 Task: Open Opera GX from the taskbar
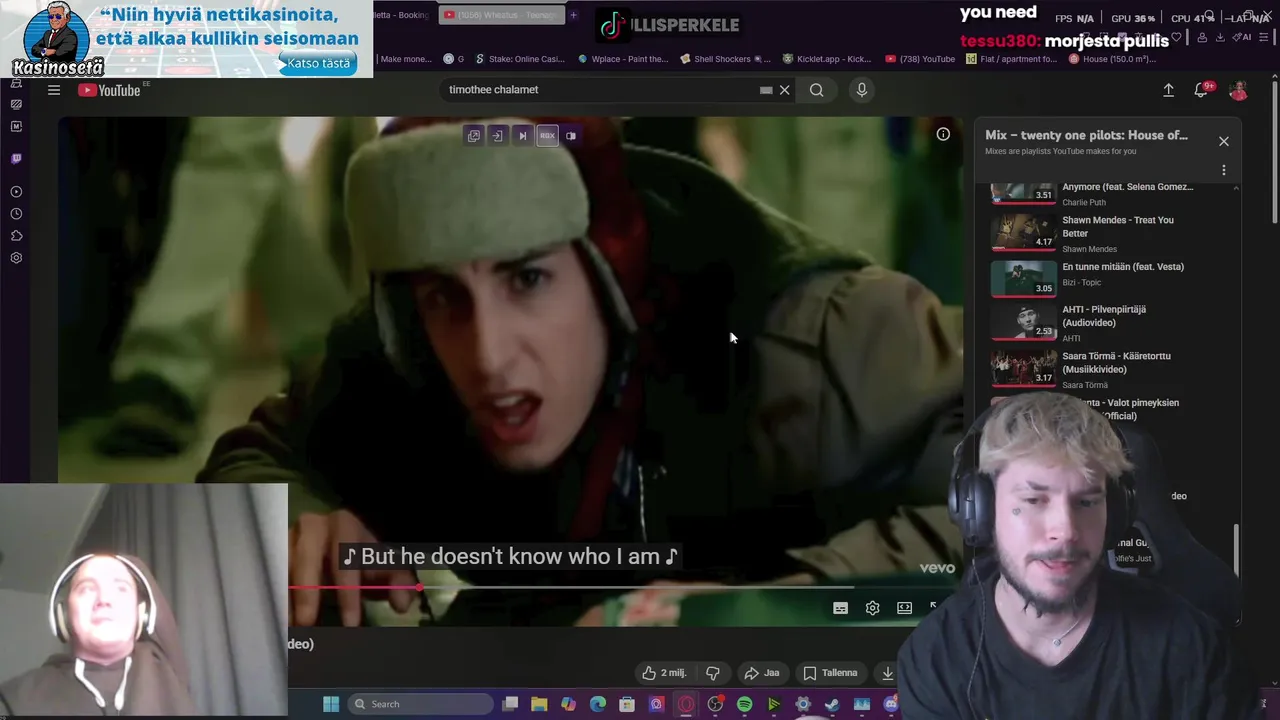coord(686,704)
